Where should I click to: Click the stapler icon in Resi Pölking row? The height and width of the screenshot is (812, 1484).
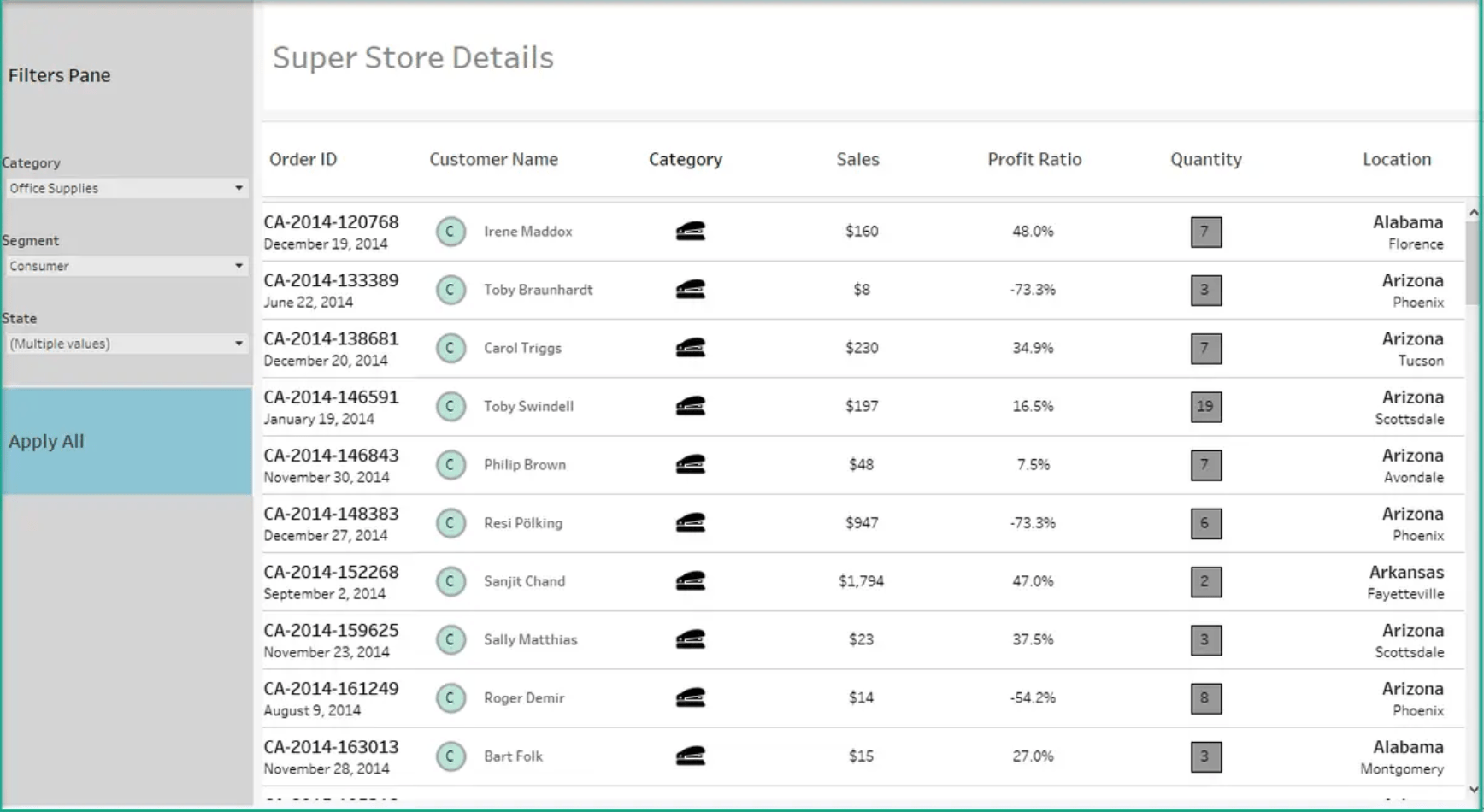691,522
